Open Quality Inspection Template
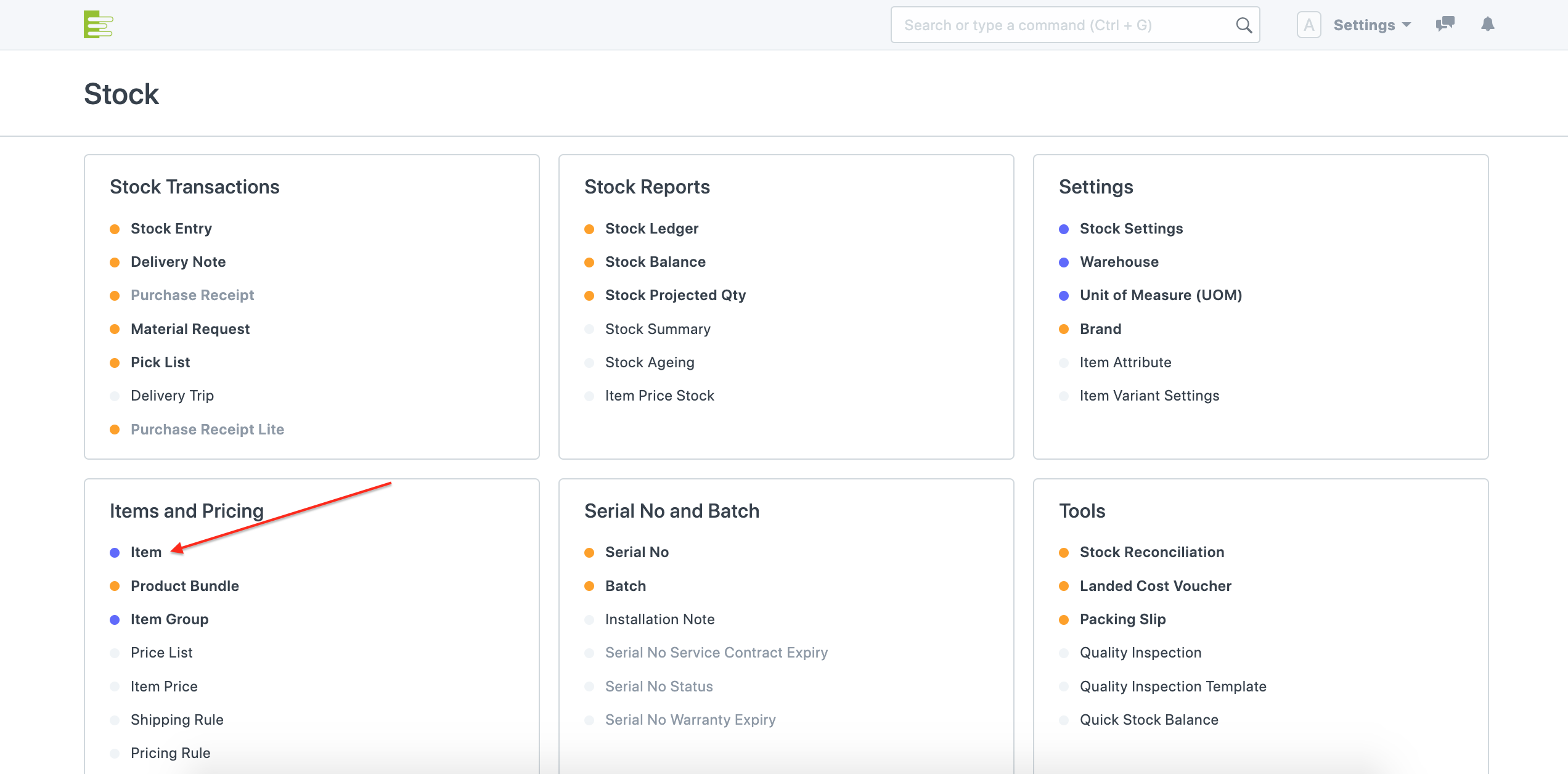The height and width of the screenshot is (774, 1568). pos(1173,686)
